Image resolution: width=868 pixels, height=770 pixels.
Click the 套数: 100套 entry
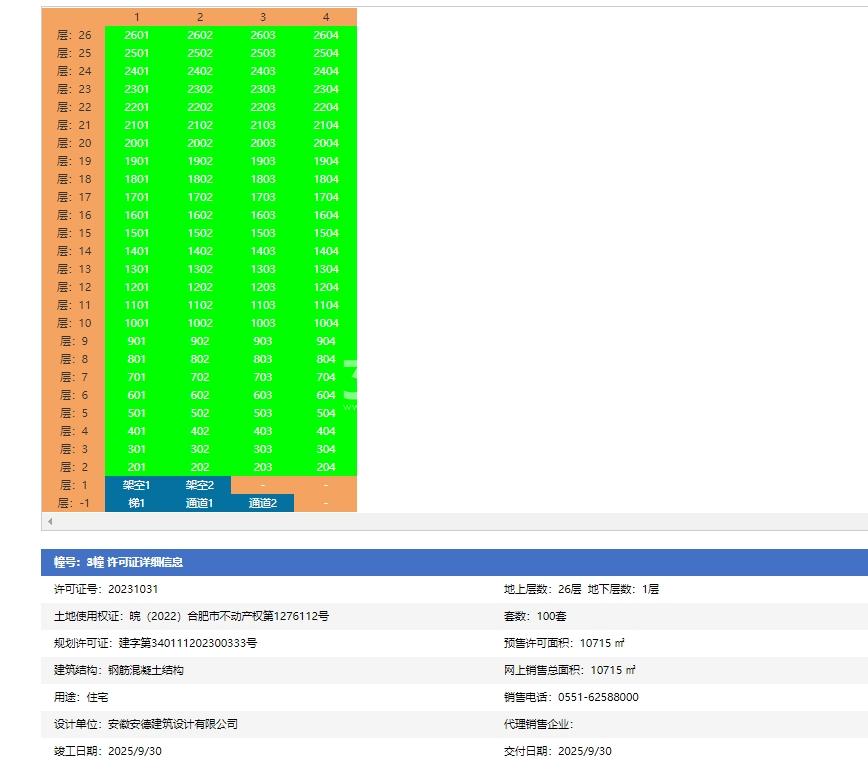click(535, 616)
